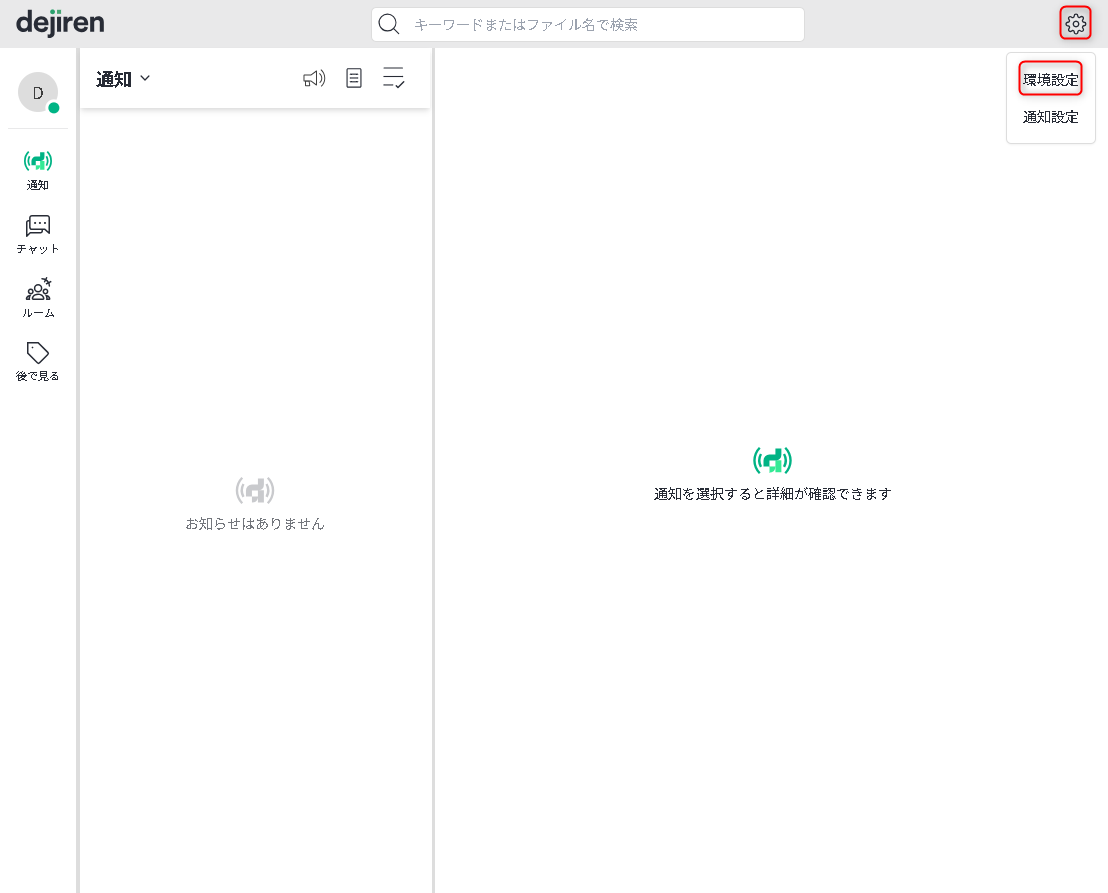Click the magnifier search icon

pyautogui.click(x=389, y=24)
